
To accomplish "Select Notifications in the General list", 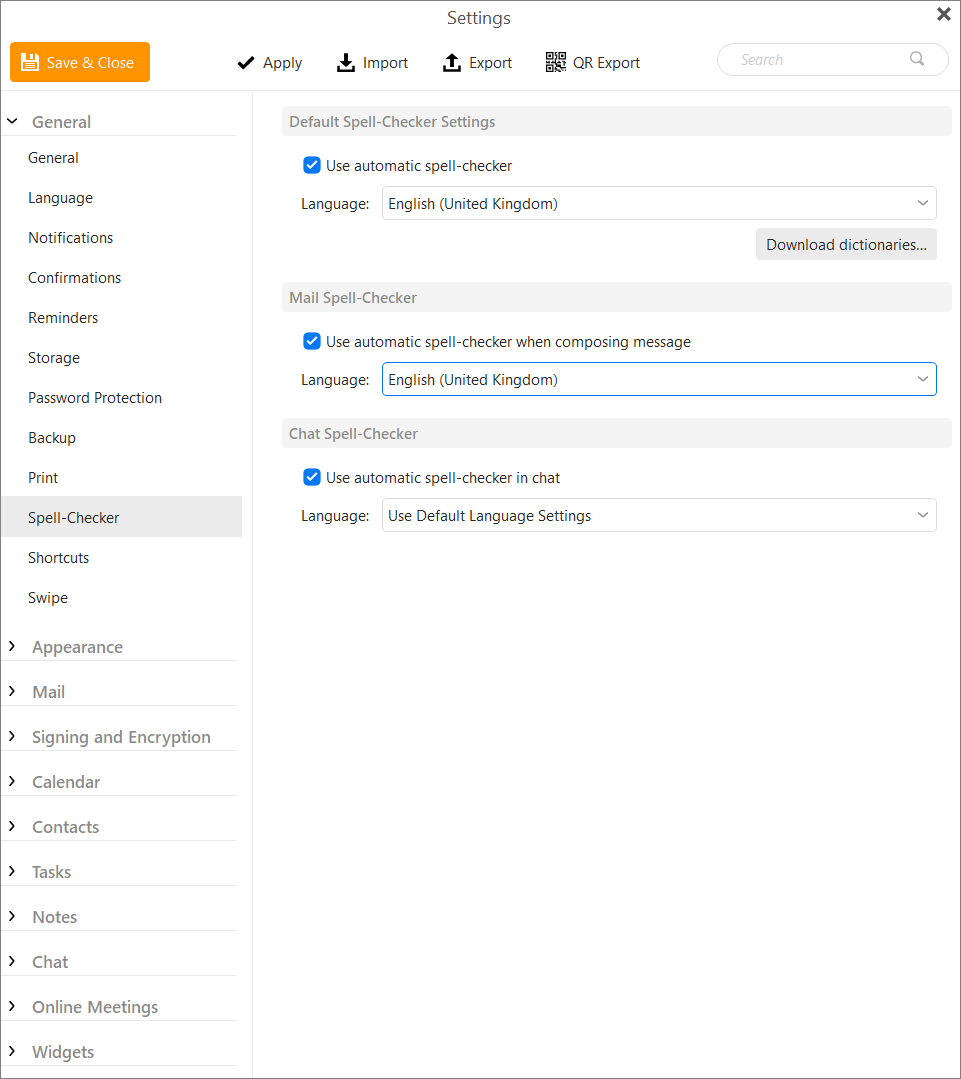I will pyautogui.click(x=70, y=238).
